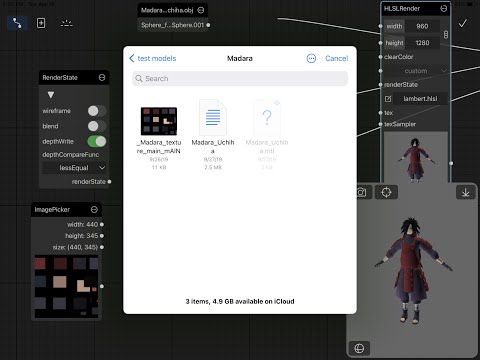Click the lighting icon in top toolbar
The height and width of the screenshot is (360, 480).
pyautogui.click(x=67, y=23)
